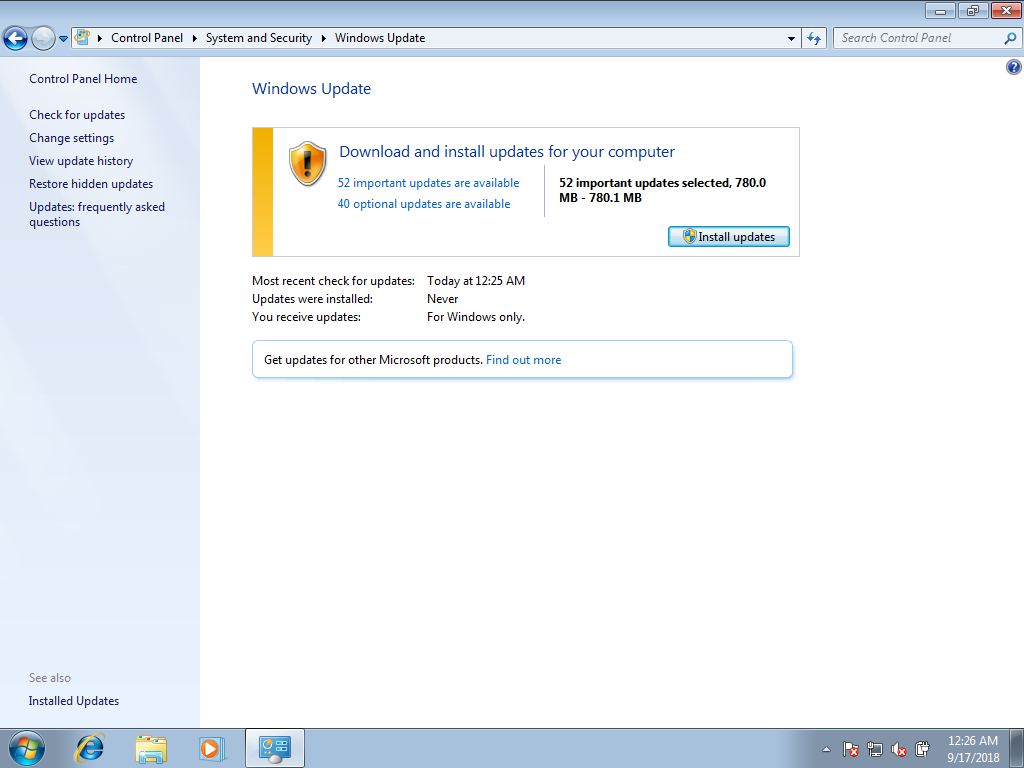Open the recent pages dropdown arrow
This screenshot has height=768, width=1024.
pos(63,39)
